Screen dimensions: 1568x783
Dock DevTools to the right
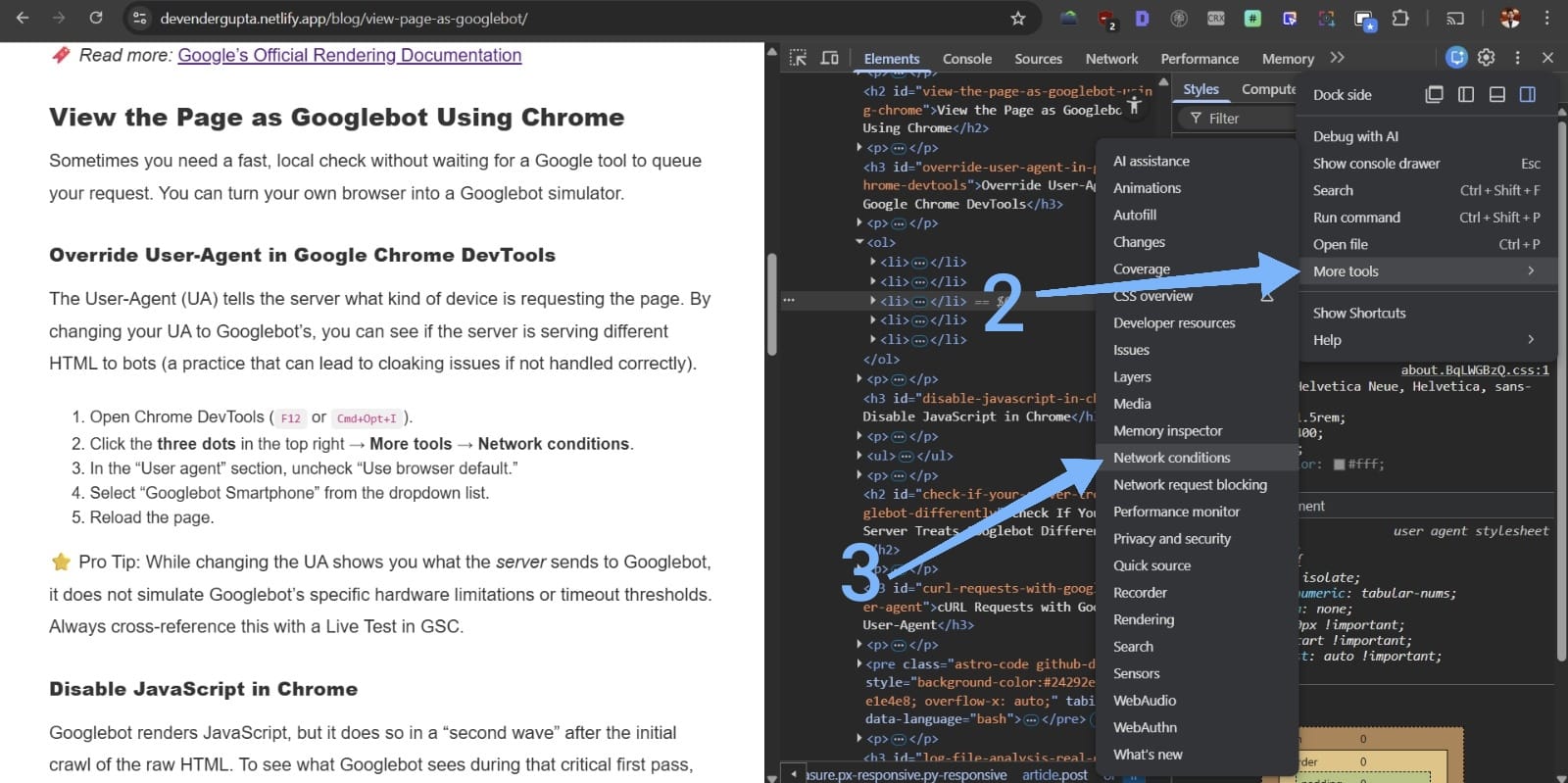(x=1528, y=94)
